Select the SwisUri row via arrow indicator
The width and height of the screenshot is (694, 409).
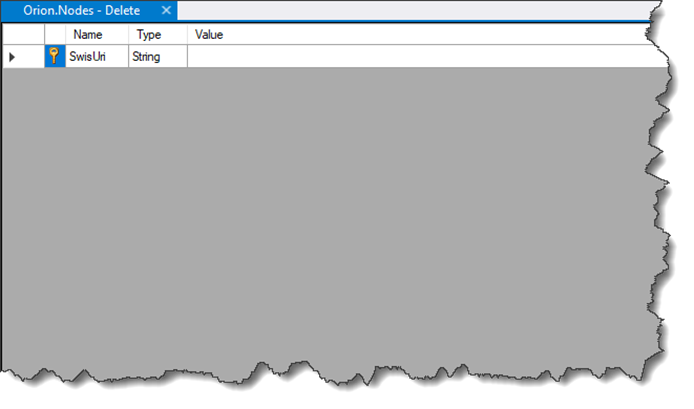[12, 57]
